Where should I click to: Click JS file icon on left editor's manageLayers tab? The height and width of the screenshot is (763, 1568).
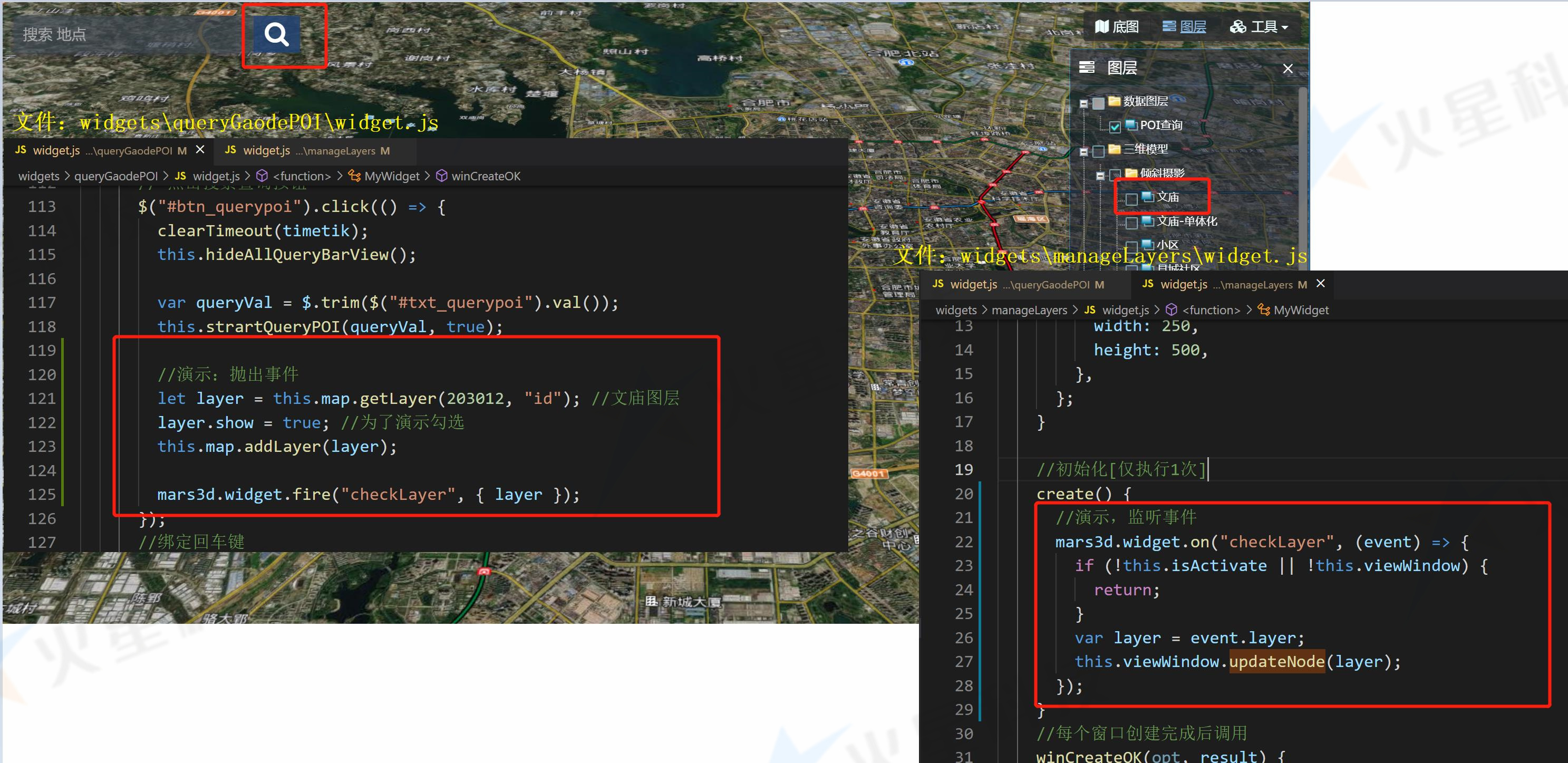(x=231, y=150)
